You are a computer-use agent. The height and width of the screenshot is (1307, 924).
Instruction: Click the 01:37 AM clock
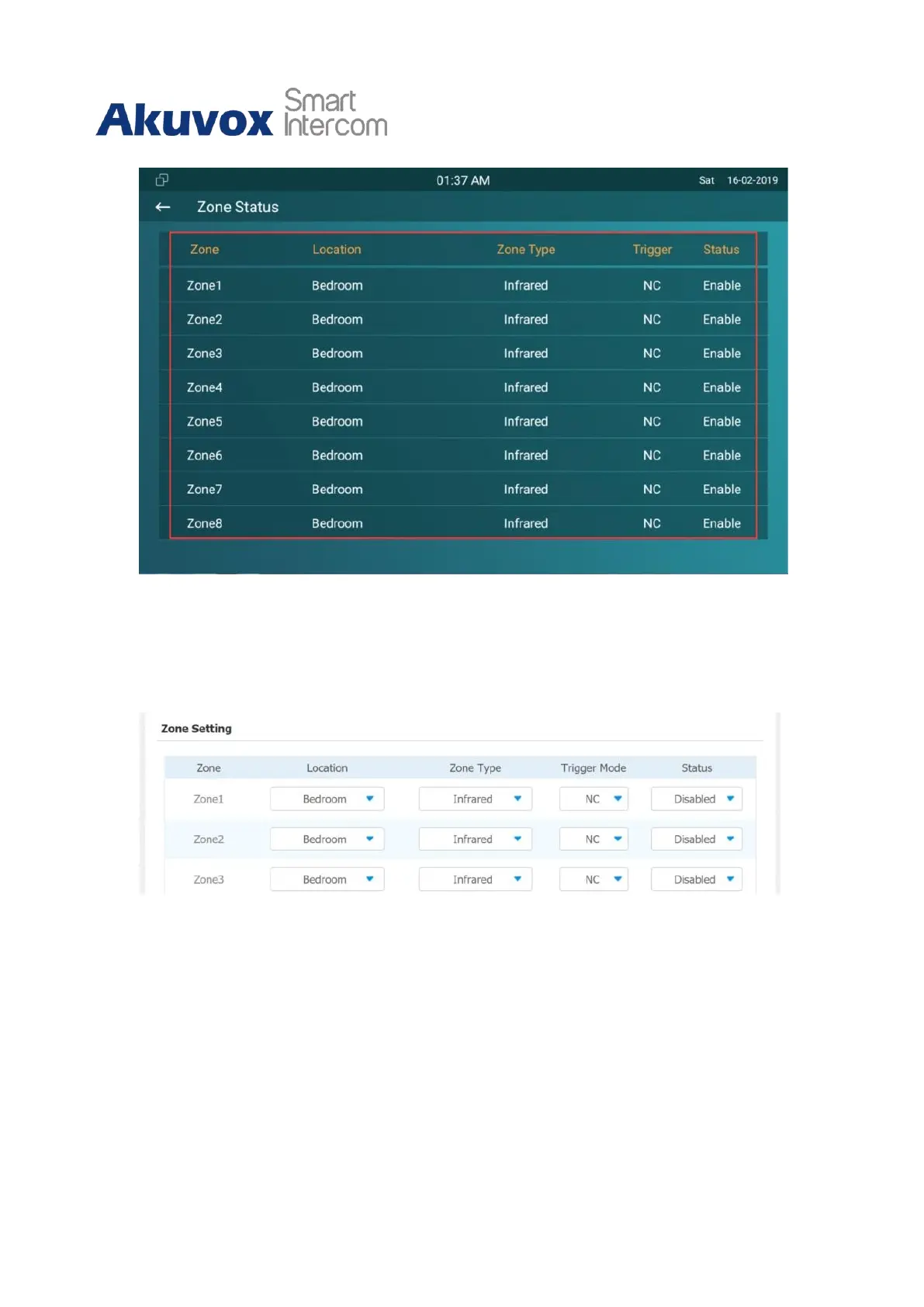pyautogui.click(x=462, y=180)
